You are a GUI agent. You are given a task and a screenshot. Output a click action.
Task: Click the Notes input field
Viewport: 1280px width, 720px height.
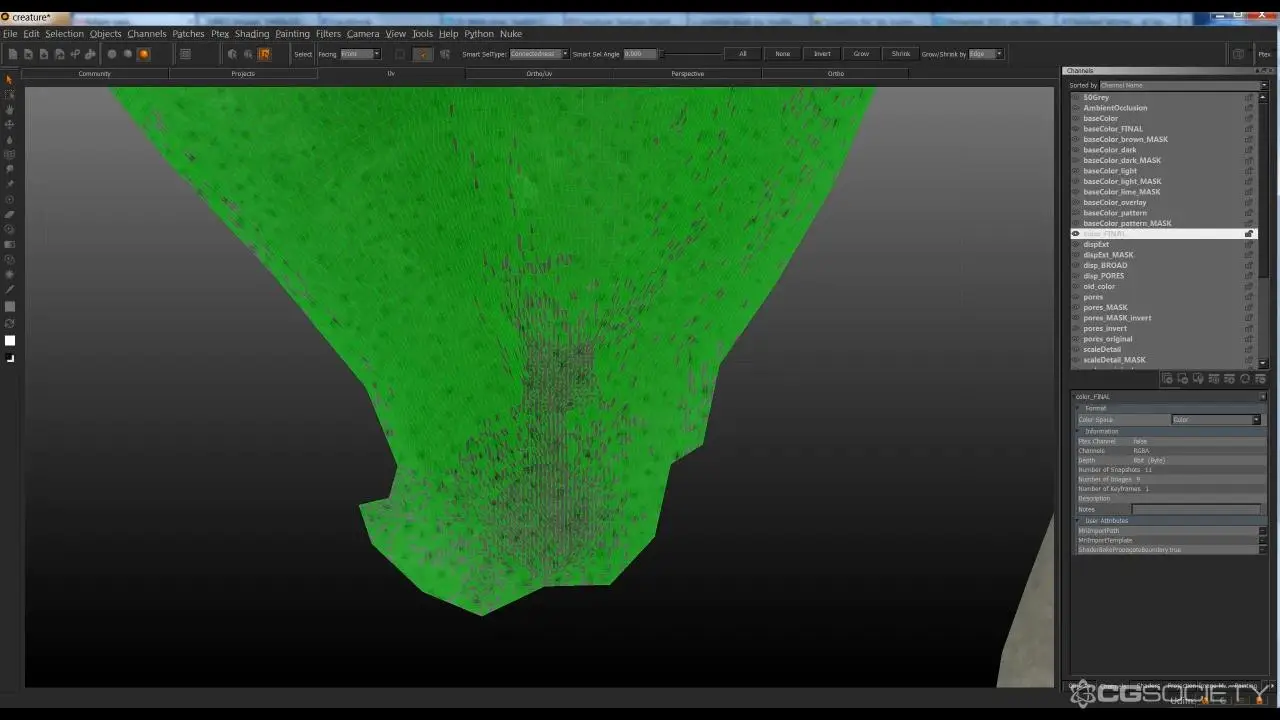point(1196,509)
